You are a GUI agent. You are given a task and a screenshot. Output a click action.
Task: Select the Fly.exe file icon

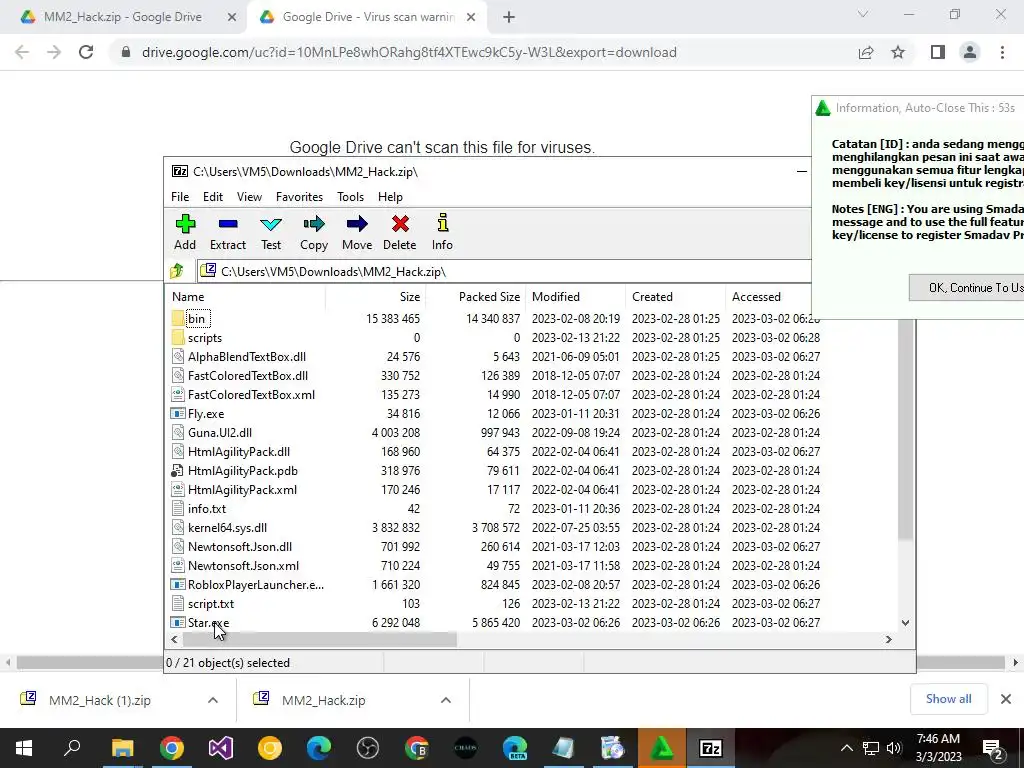[178, 413]
